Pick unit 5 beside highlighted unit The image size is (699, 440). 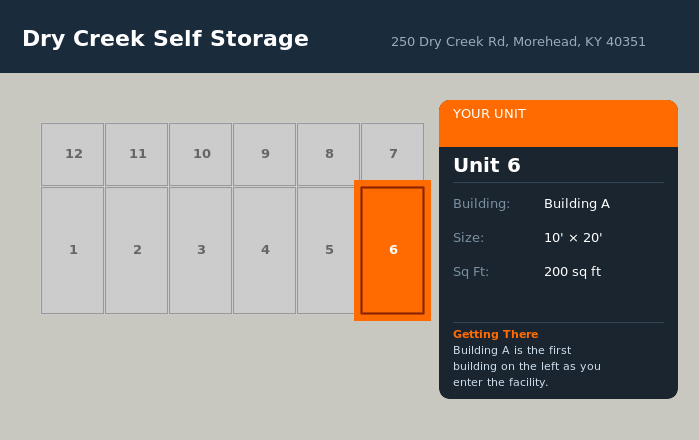point(329,250)
